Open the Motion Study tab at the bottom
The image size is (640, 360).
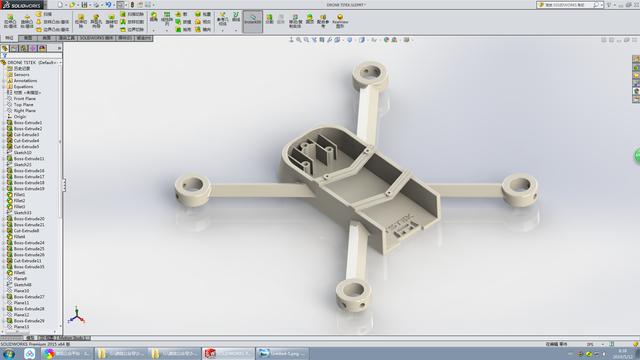point(74,338)
